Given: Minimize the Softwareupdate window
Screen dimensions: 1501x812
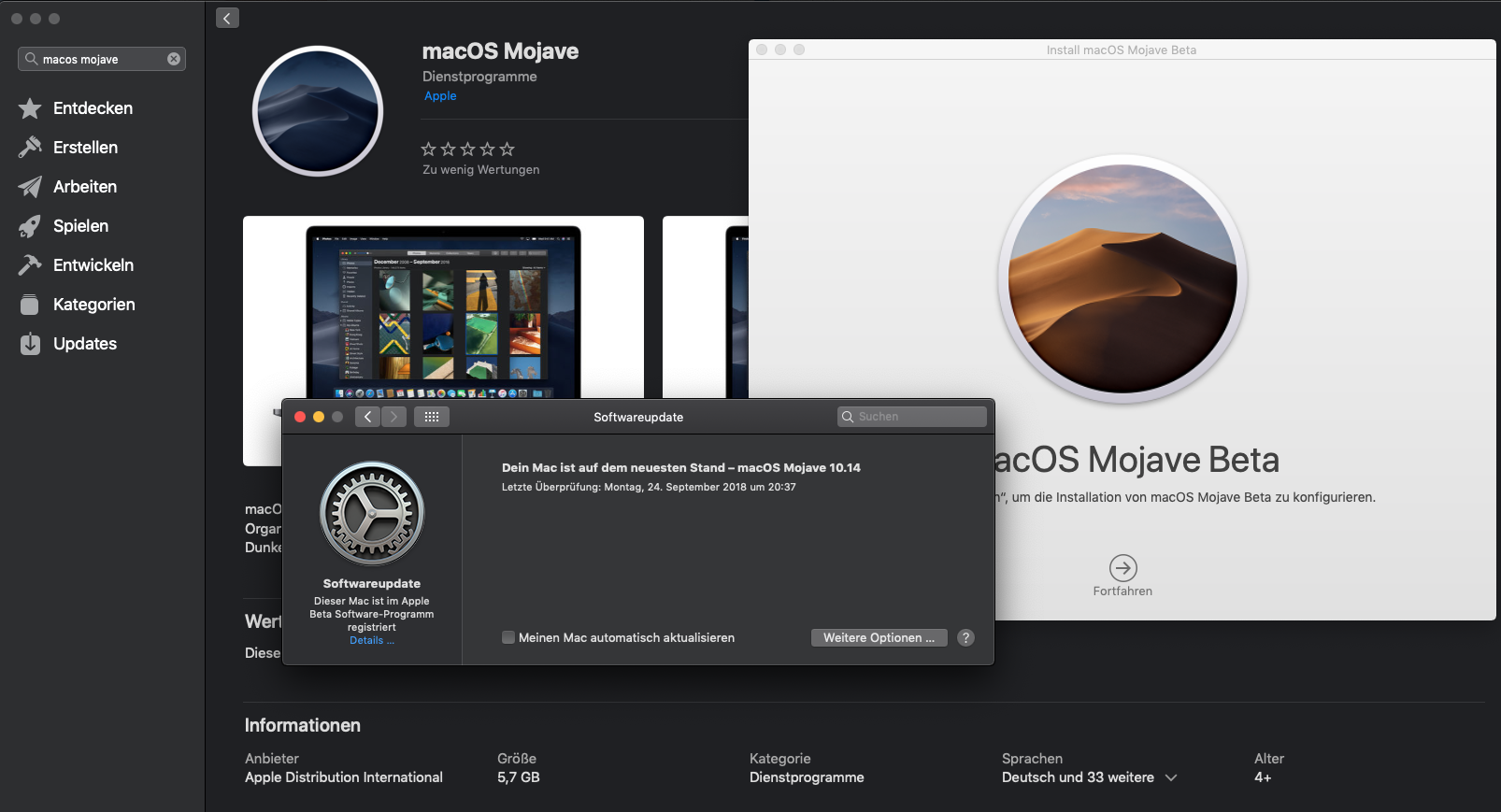Looking at the screenshot, I should tap(319, 417).
